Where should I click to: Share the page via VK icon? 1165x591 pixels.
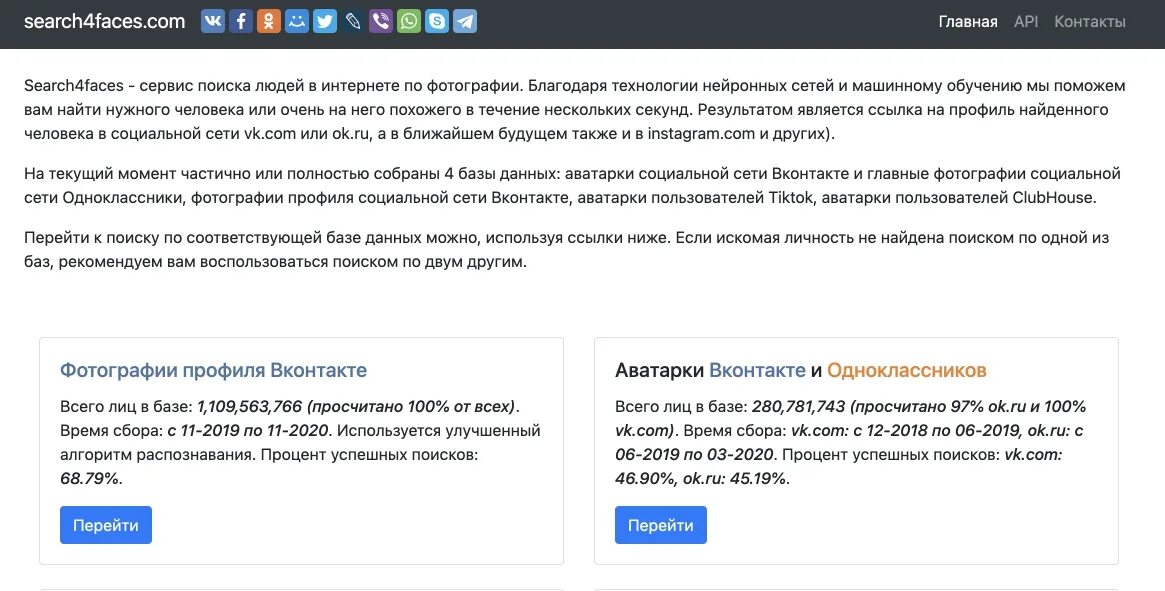point(212,21)
